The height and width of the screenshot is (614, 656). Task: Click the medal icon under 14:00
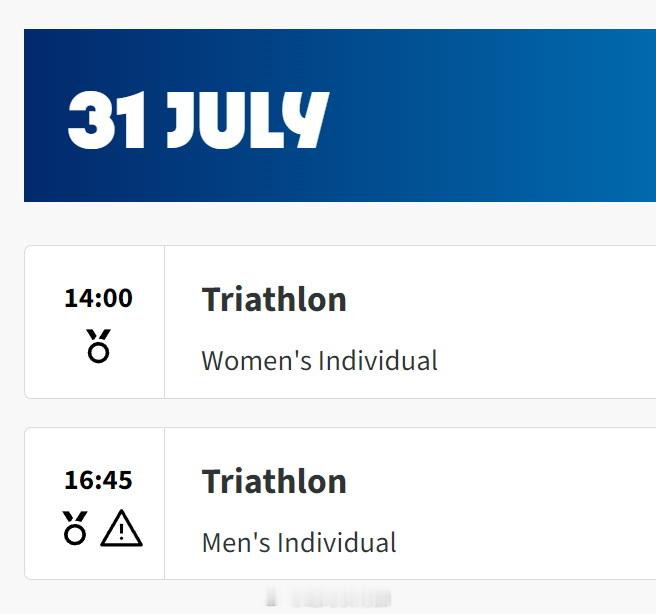(98, 346)
